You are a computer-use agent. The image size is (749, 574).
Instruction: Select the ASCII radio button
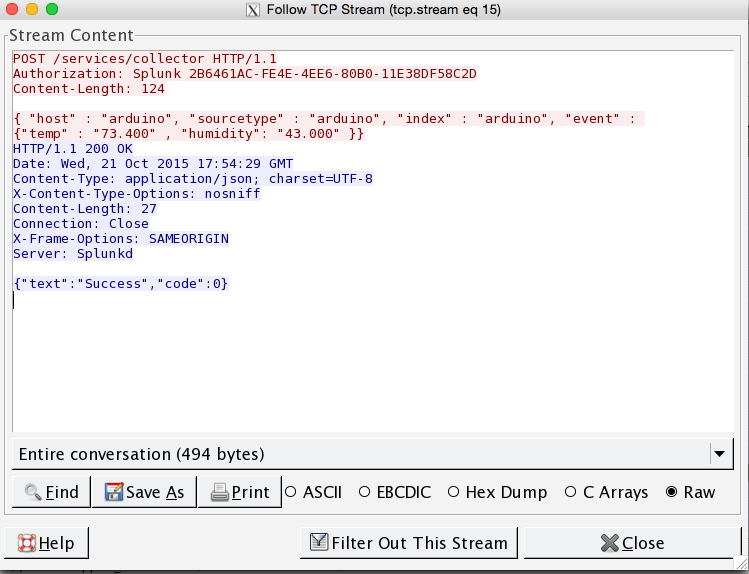[x=290, y=492]
